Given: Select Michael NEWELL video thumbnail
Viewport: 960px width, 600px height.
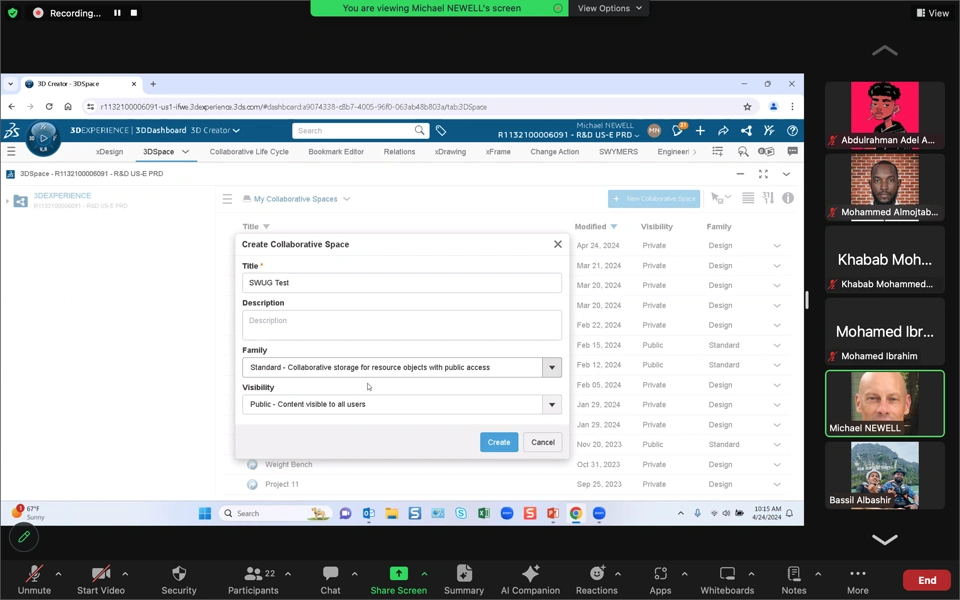Looking at the screenshot, I should [884, 403].
